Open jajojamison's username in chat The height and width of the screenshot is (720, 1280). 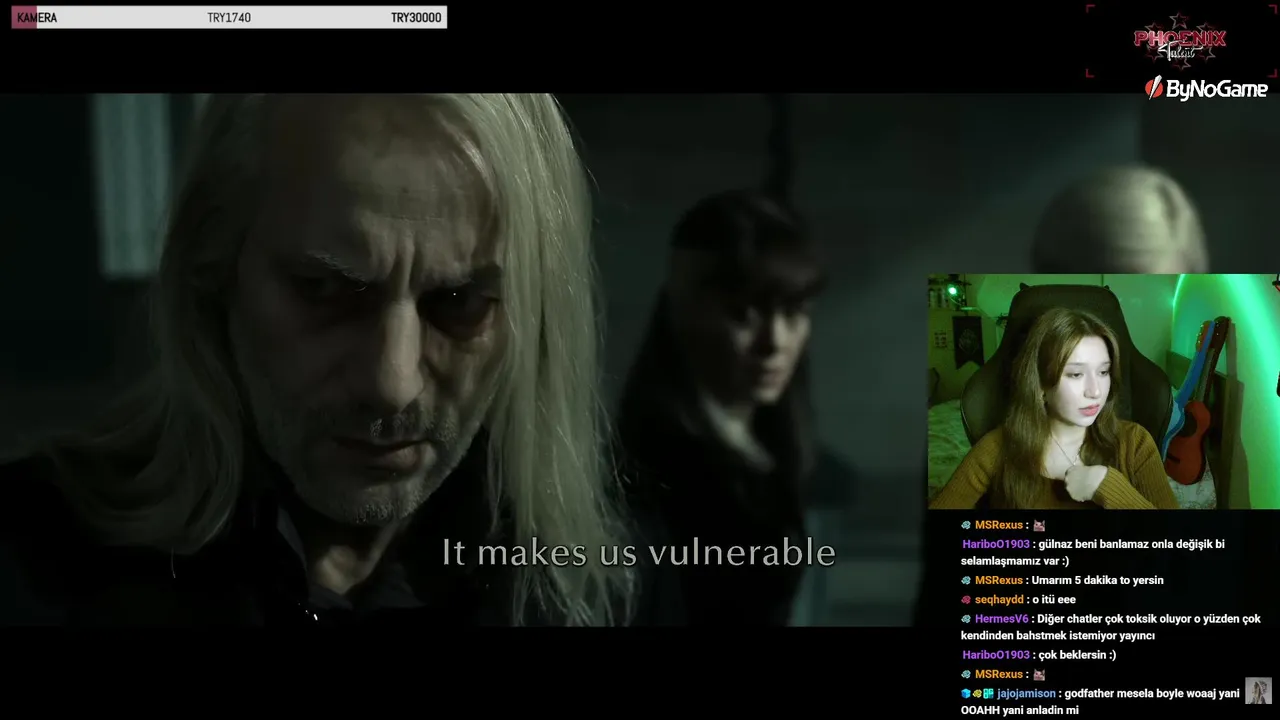tap(1026, 693)
